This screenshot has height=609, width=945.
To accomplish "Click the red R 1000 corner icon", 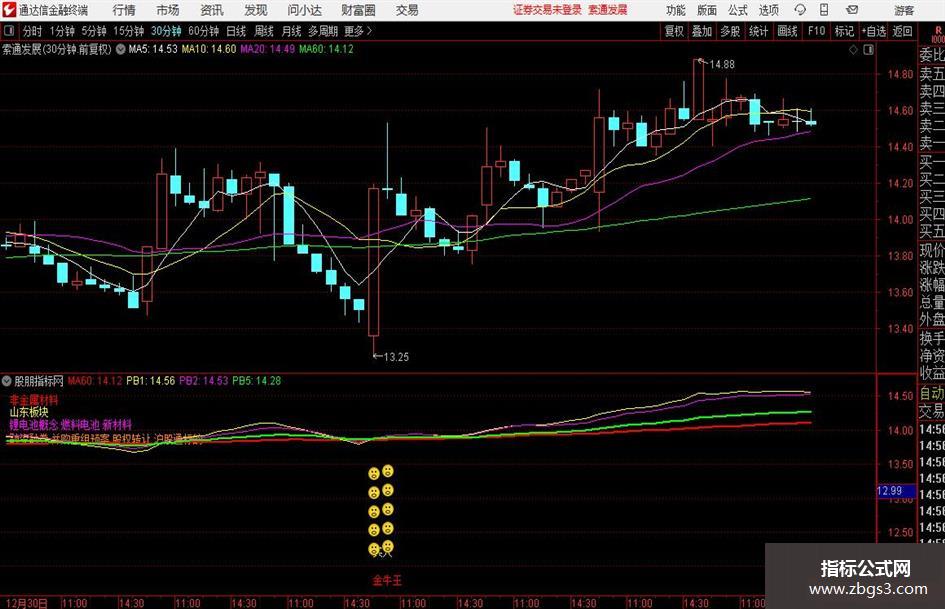I will (x=938, y=35).
